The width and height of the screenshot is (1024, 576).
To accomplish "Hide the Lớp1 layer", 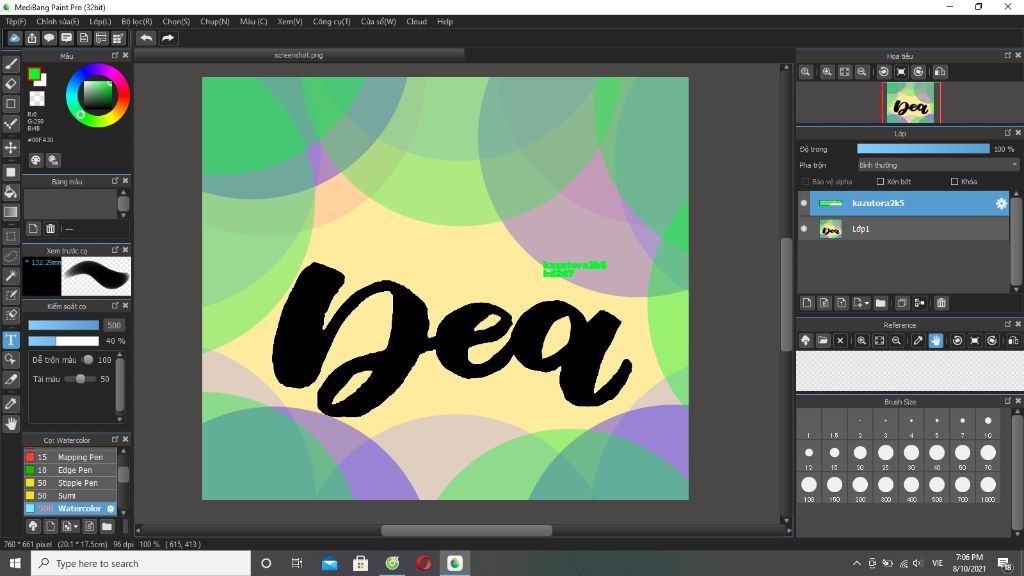I will (804, 229).
